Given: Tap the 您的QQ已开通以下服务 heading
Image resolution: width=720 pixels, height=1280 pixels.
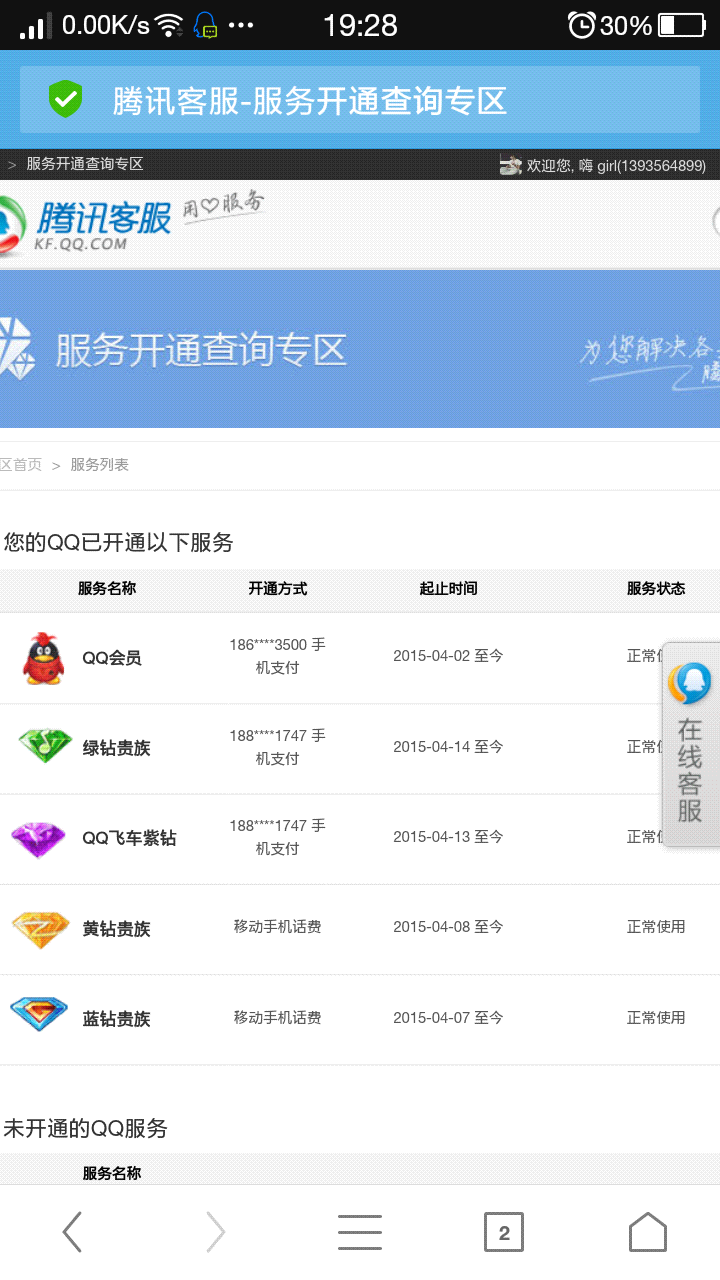Looking at the screenshot, I should tap(118, 543).
